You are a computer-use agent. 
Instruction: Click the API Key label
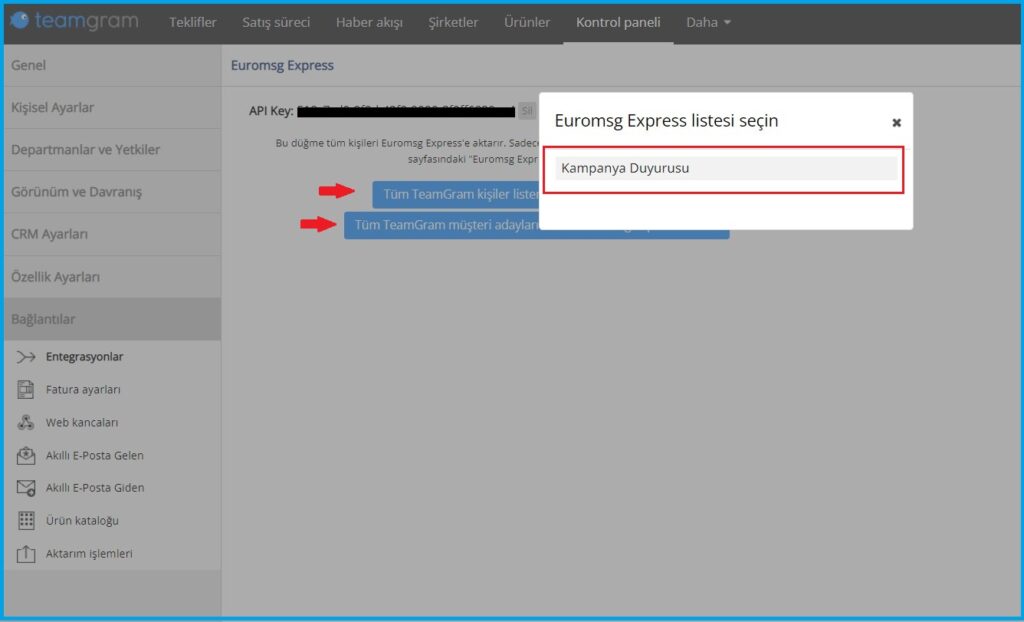point(271,111)
